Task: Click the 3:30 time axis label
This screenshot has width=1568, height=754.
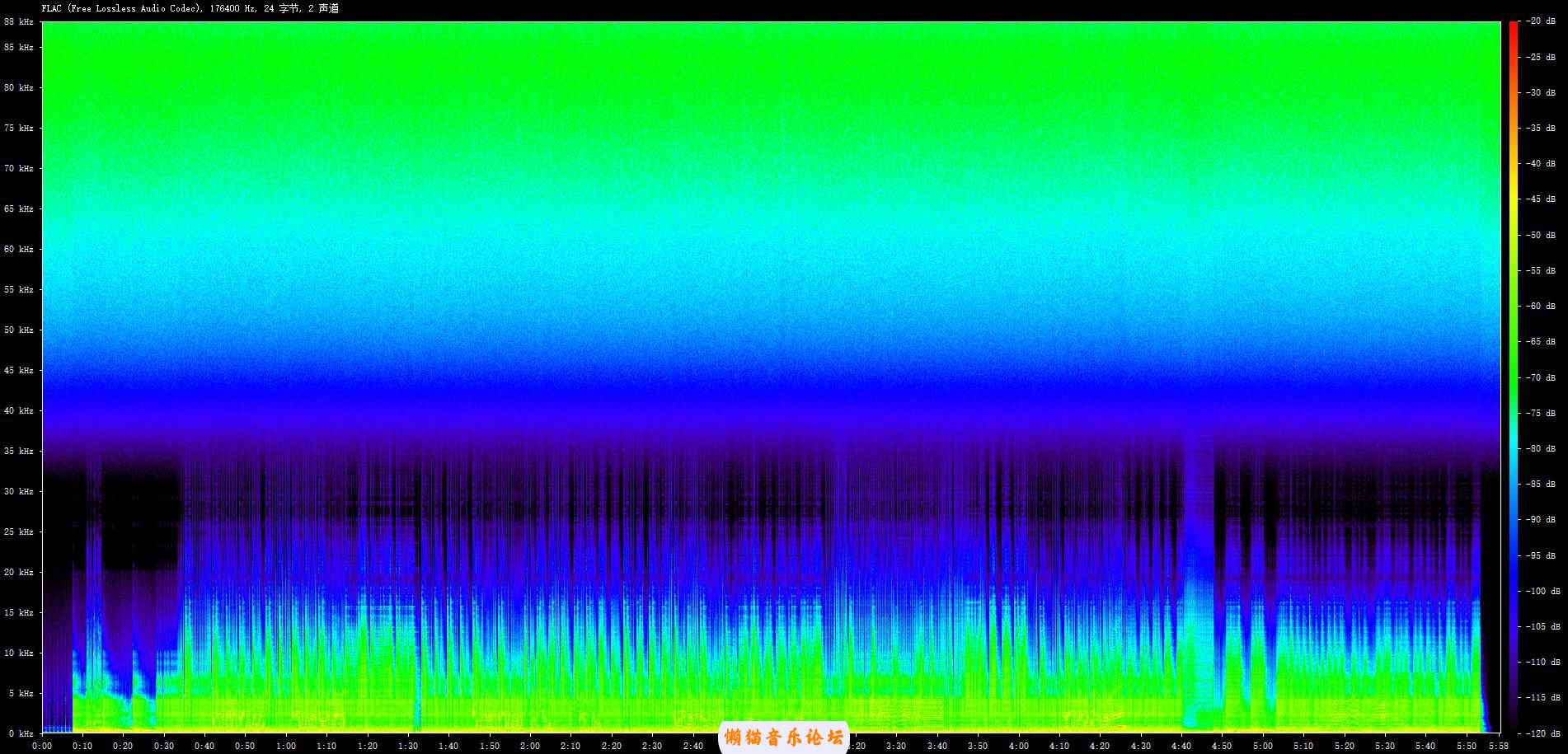Action: click(896, 746)
